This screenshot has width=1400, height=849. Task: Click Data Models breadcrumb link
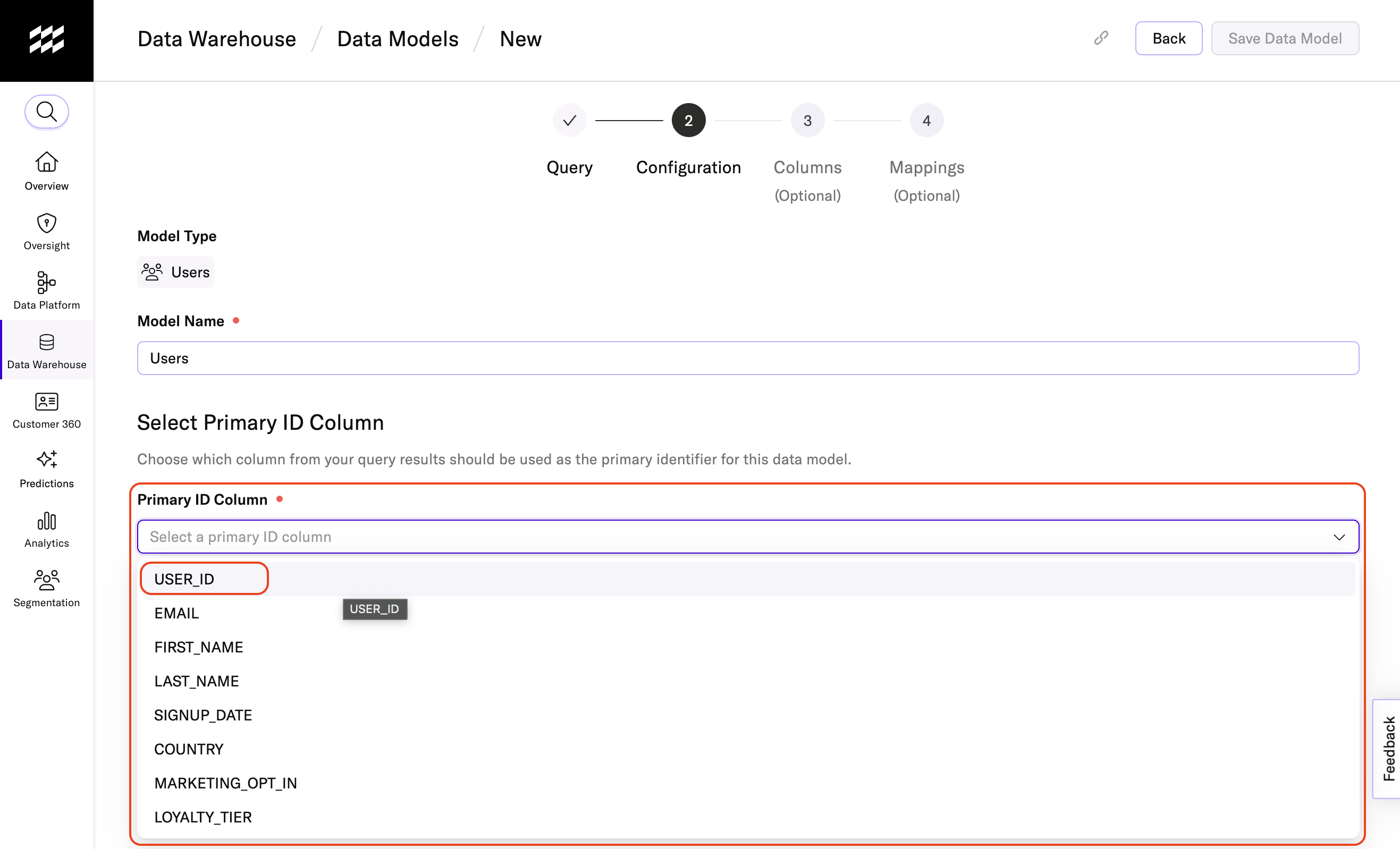[x=398, y=39]
